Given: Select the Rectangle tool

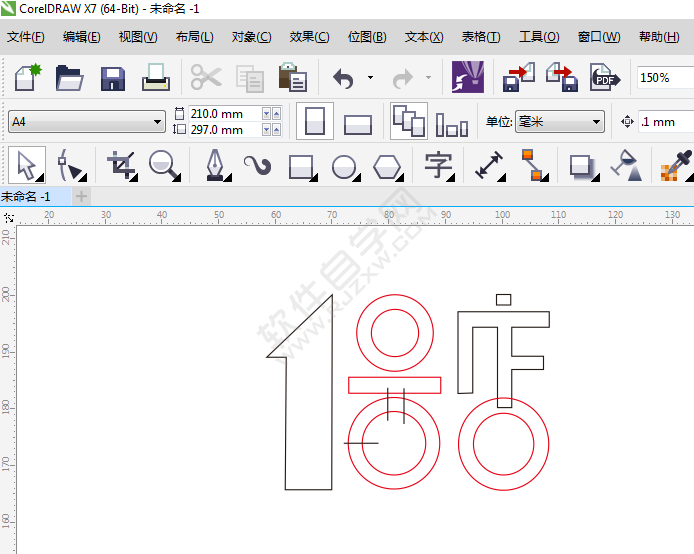Looking at the screenshot, I should [301, 165].
